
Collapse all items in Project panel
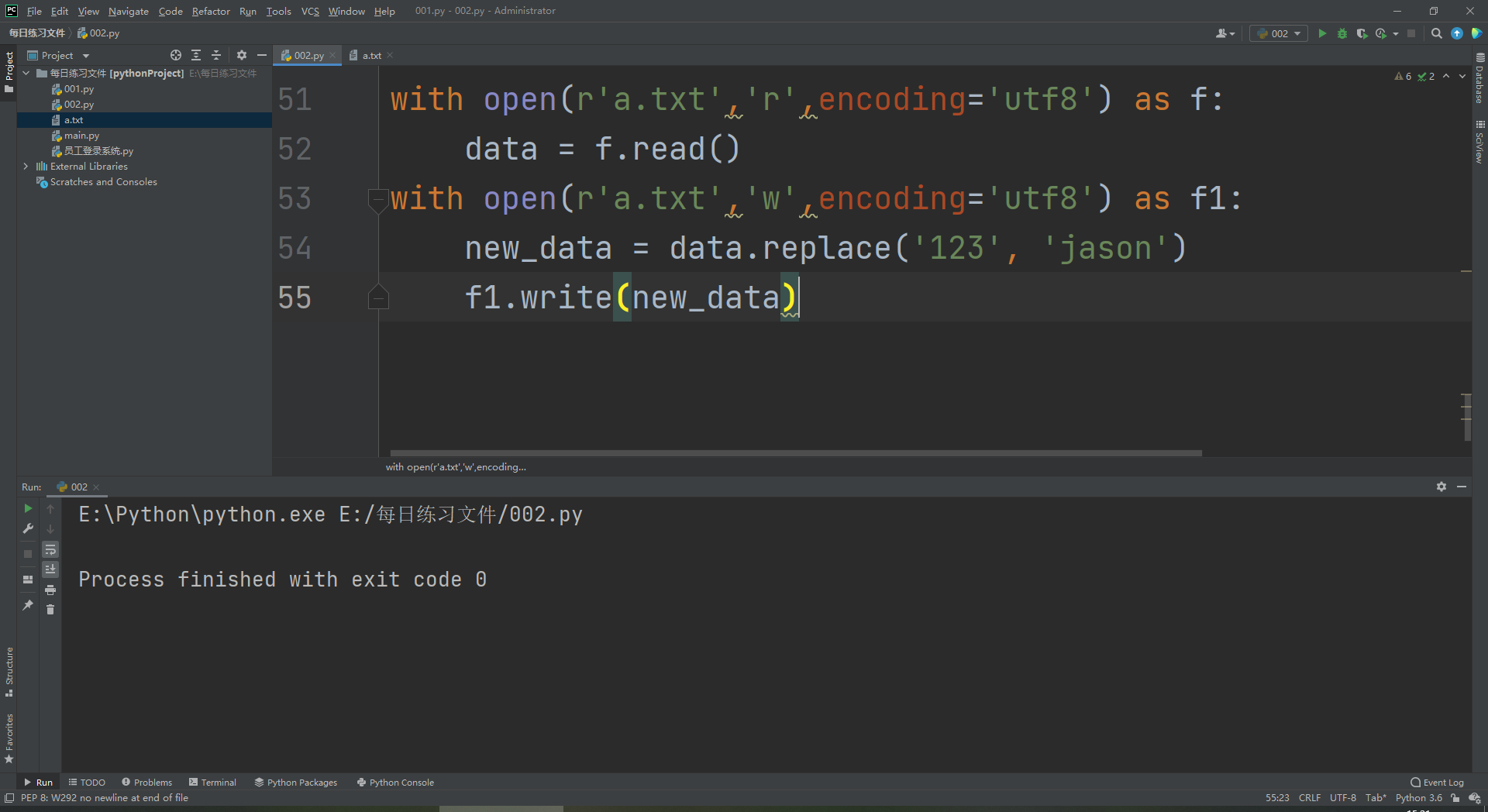pyautogui.click(x=216, y=55)
